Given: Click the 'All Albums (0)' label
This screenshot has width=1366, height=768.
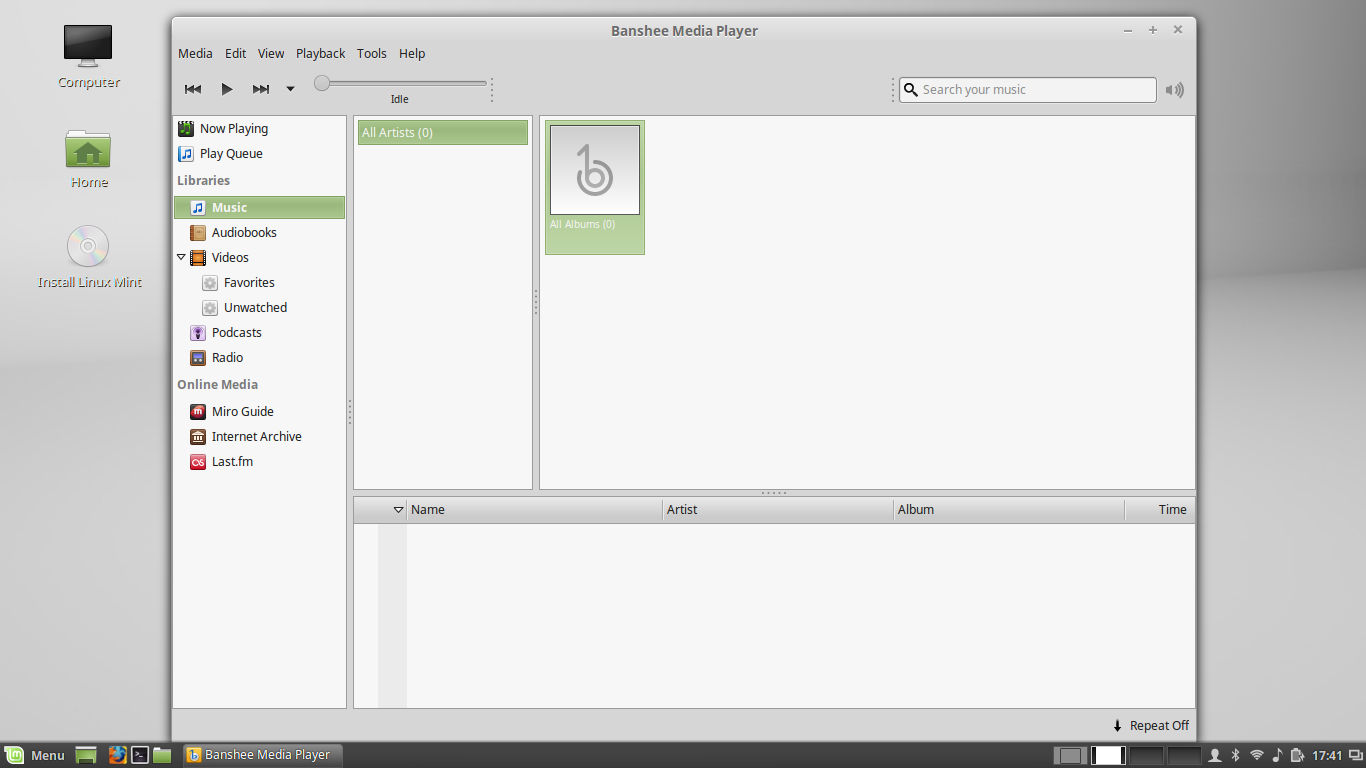Looking at the screenshot, I should [x=582, y=225].
